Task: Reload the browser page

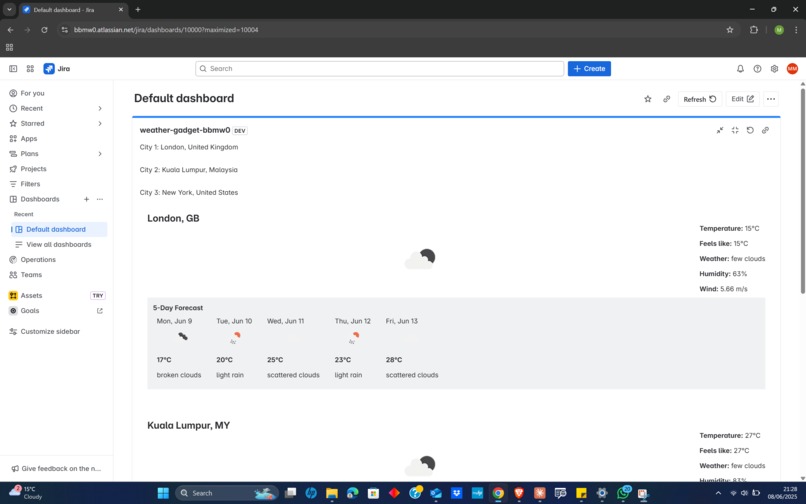Action: [44, 30]
